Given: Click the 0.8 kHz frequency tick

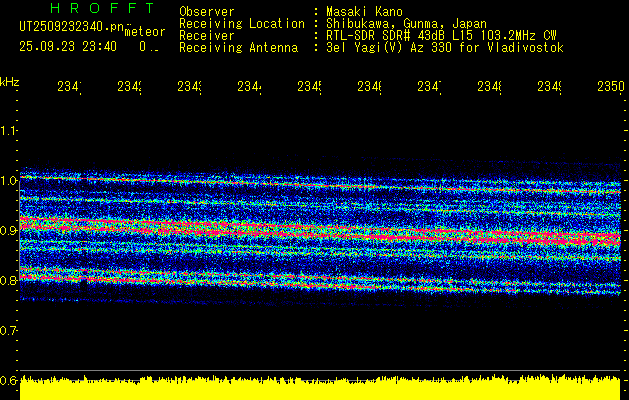Looking at the screenshot, I should click(9, 280).
